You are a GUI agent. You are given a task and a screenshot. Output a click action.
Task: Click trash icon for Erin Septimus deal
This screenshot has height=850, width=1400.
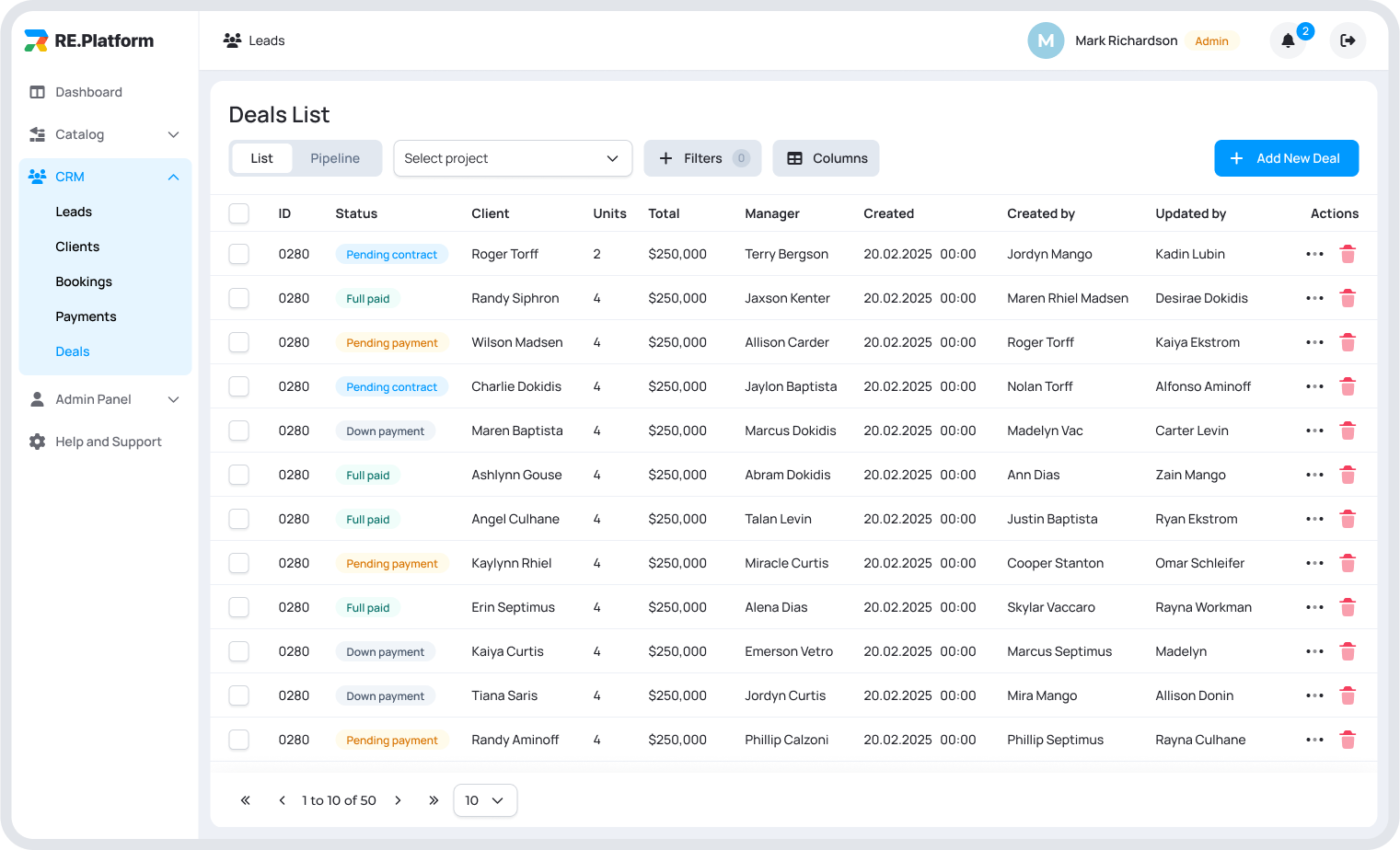pyautogui.click(x=1348, y=607)
